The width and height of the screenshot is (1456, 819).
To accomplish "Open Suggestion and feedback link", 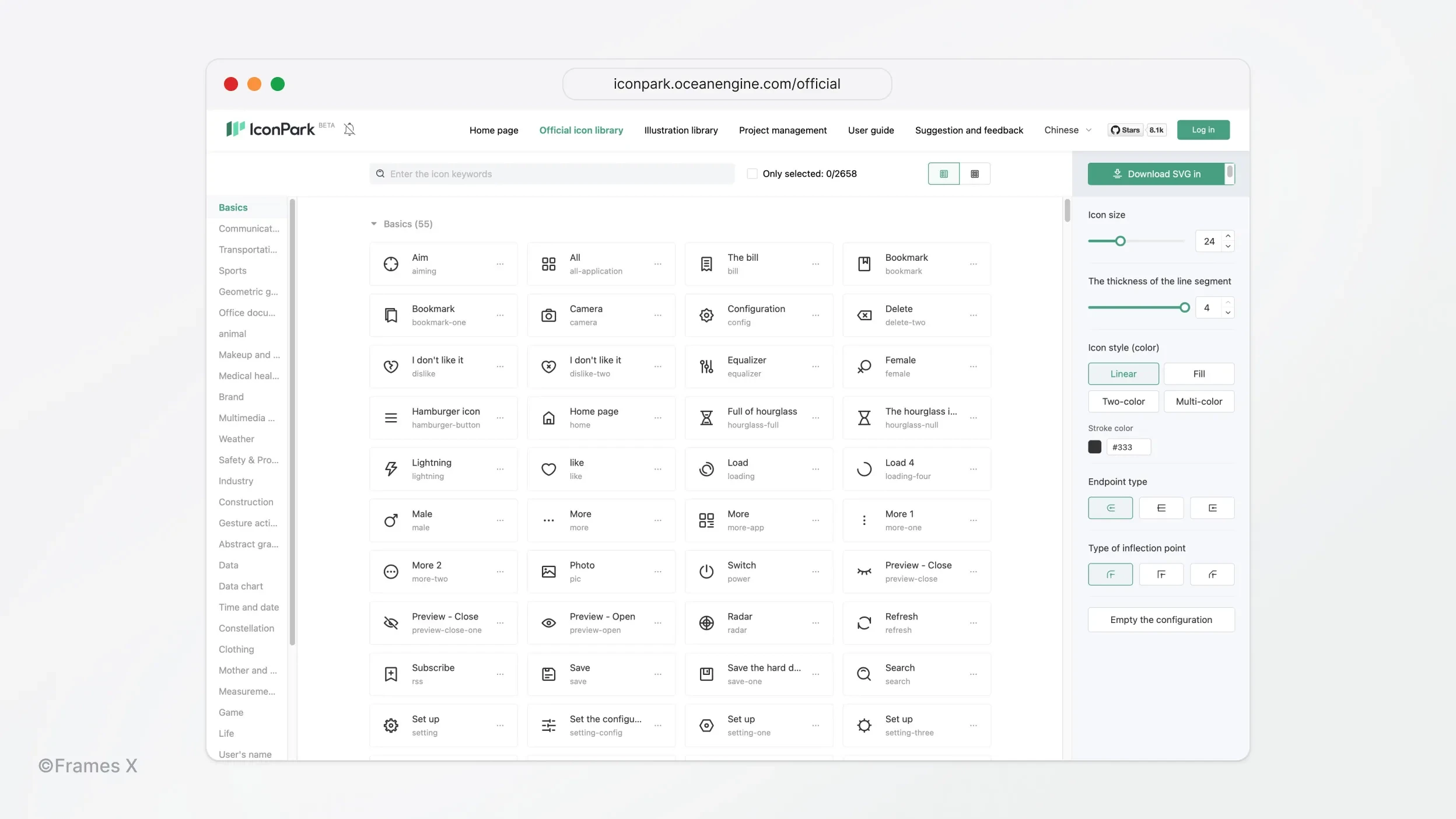I will pyautogui.click(x=969, y=130).
